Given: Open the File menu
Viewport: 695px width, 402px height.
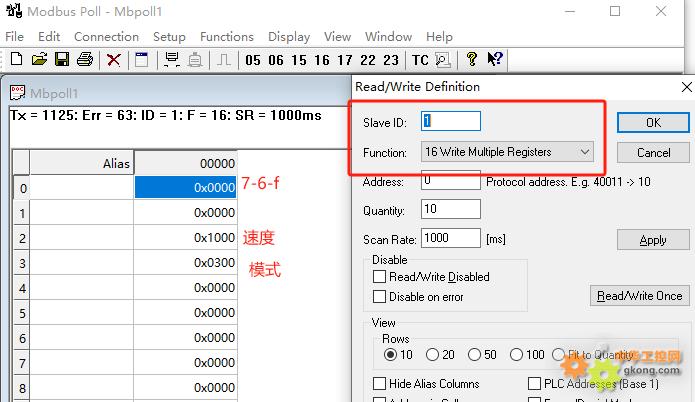Looking at the screenshot, I should (x=15, y=36).
